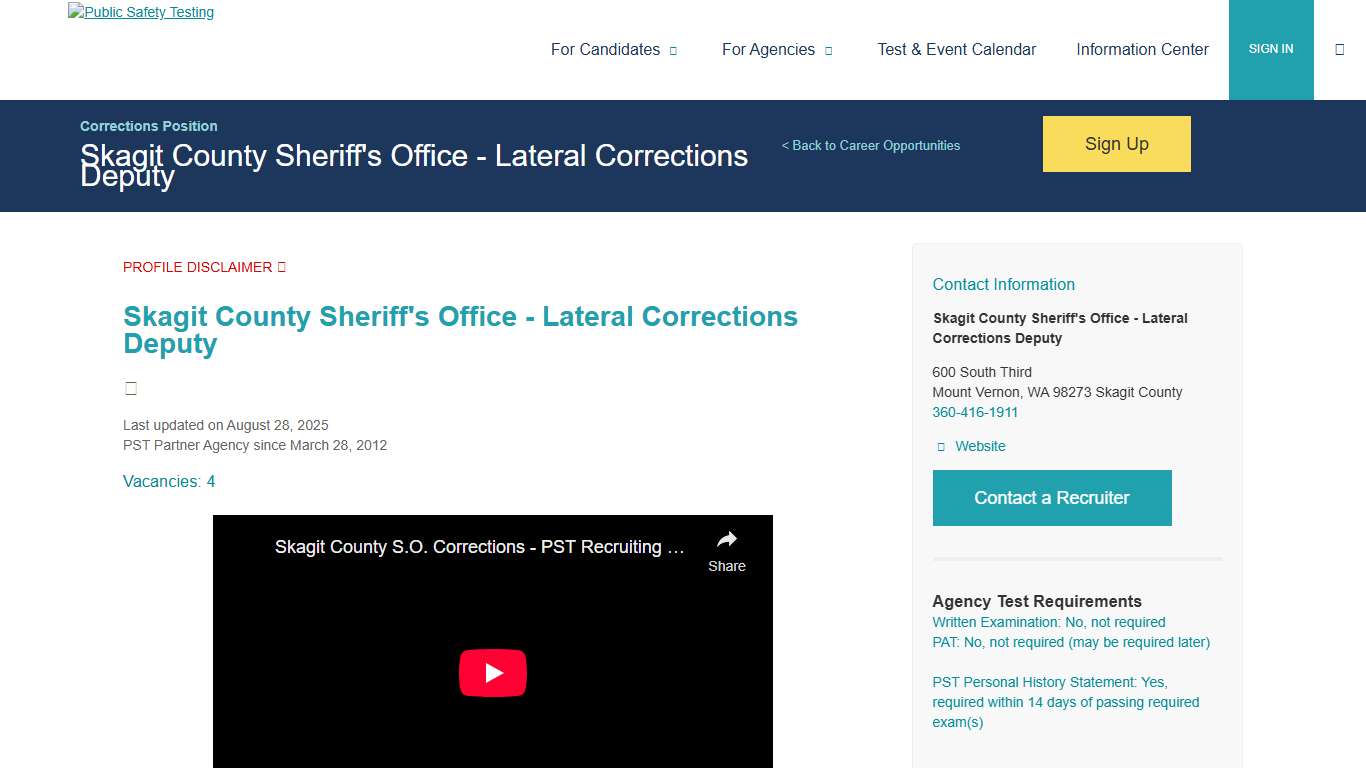Open the site search icon

coord(1340,48)
